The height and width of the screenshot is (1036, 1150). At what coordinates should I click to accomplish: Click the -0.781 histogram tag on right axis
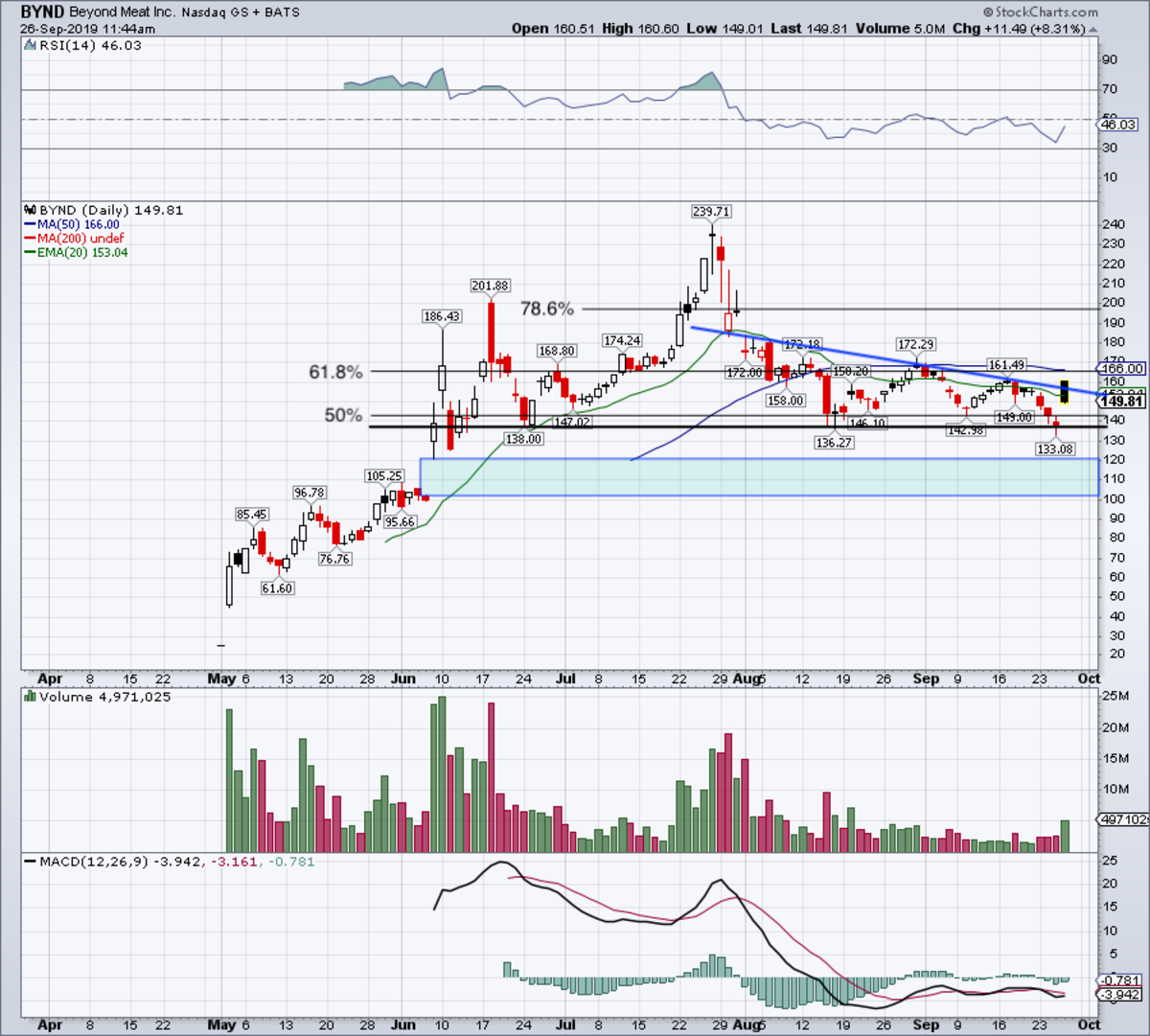pos(1118,980)
